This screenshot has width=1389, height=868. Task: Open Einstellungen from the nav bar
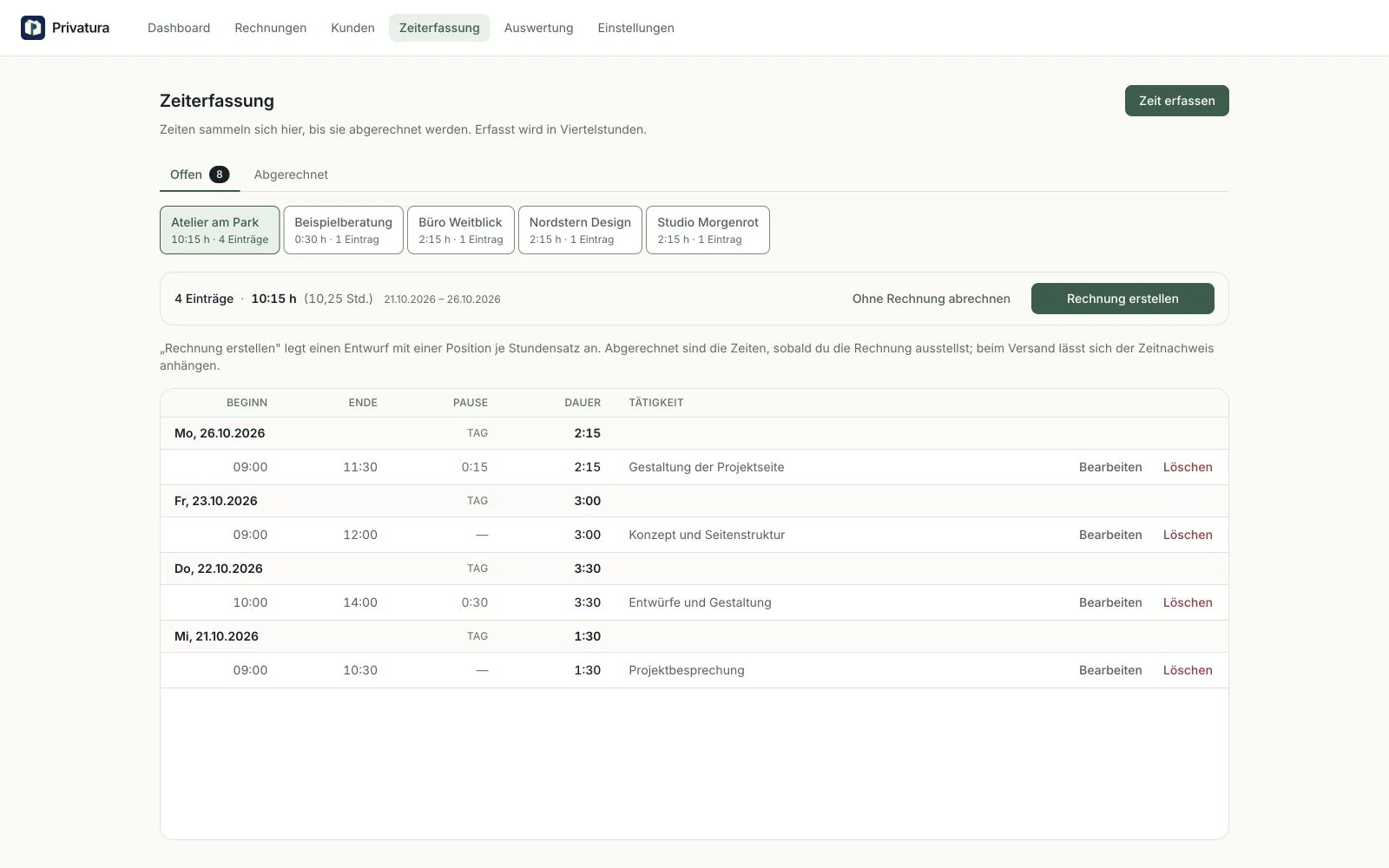tap(635, 28)
